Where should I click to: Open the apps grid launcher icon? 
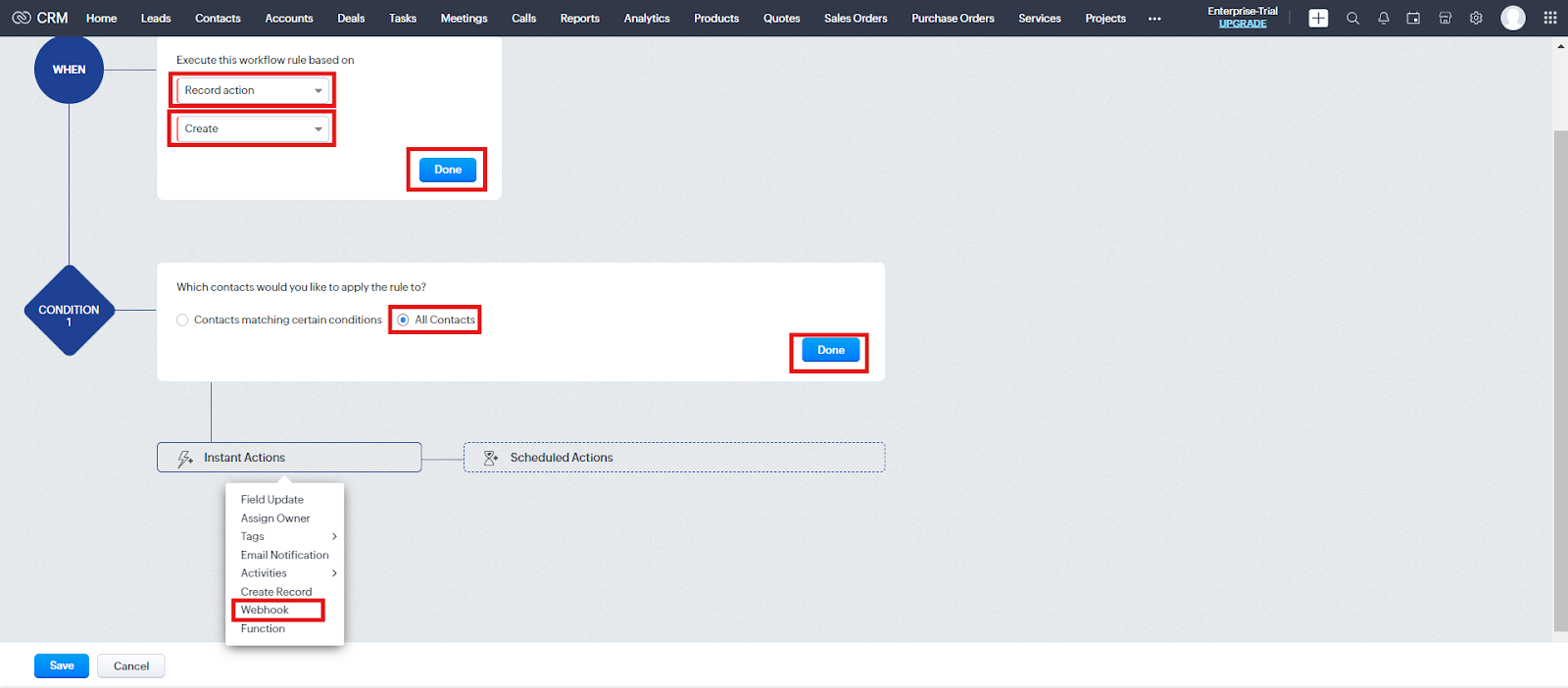click(x=1550, y=18)
